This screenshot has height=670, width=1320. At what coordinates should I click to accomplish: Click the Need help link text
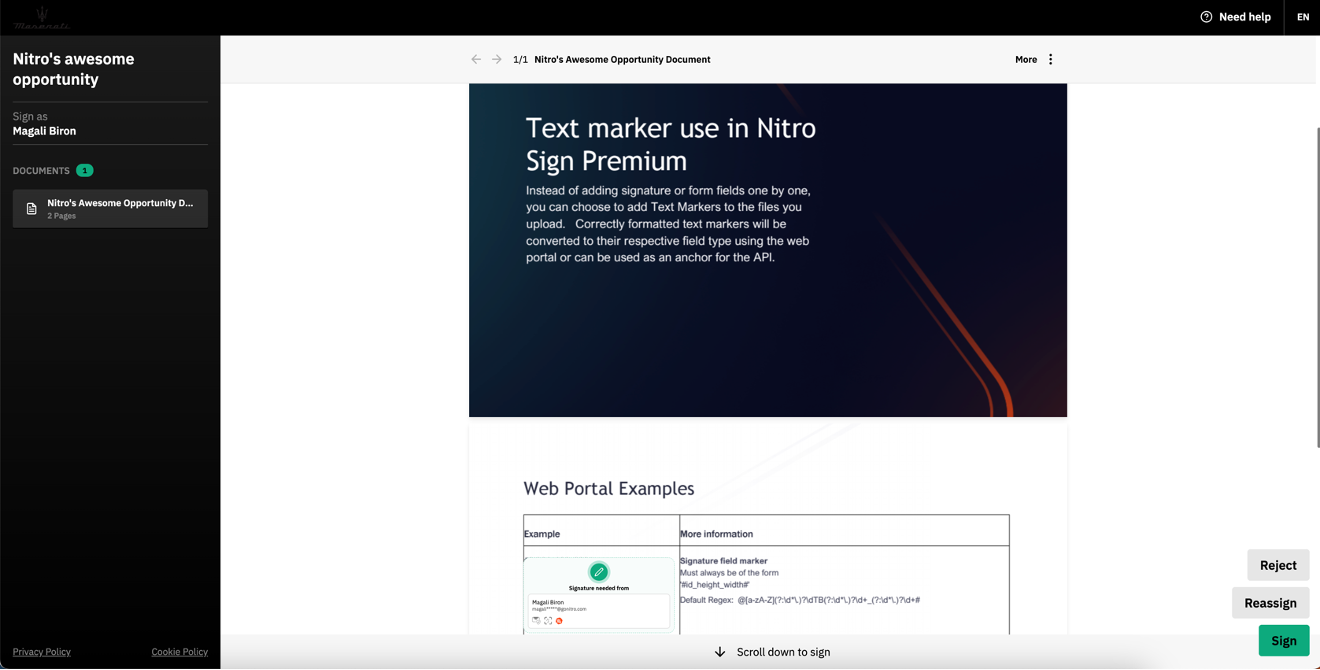tap(1244, 17)
